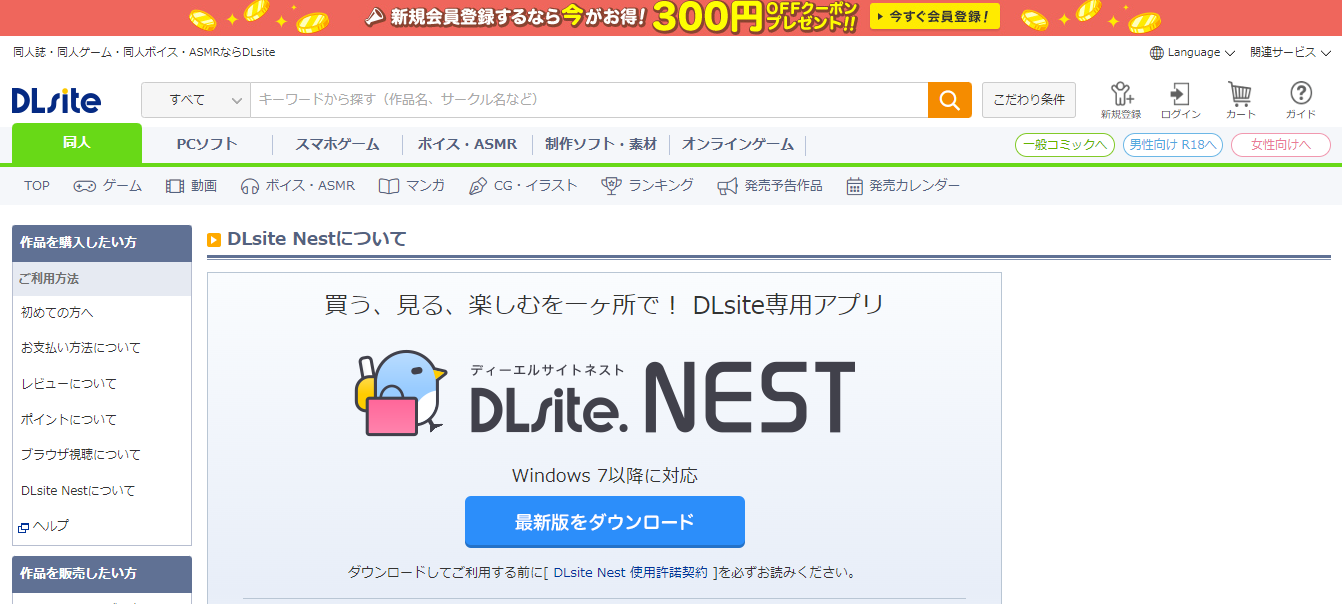Image resolution: width=1342 pixels, height=604 pixels.
Task: Expand the すべて search category dropdown
Action: 196,100
